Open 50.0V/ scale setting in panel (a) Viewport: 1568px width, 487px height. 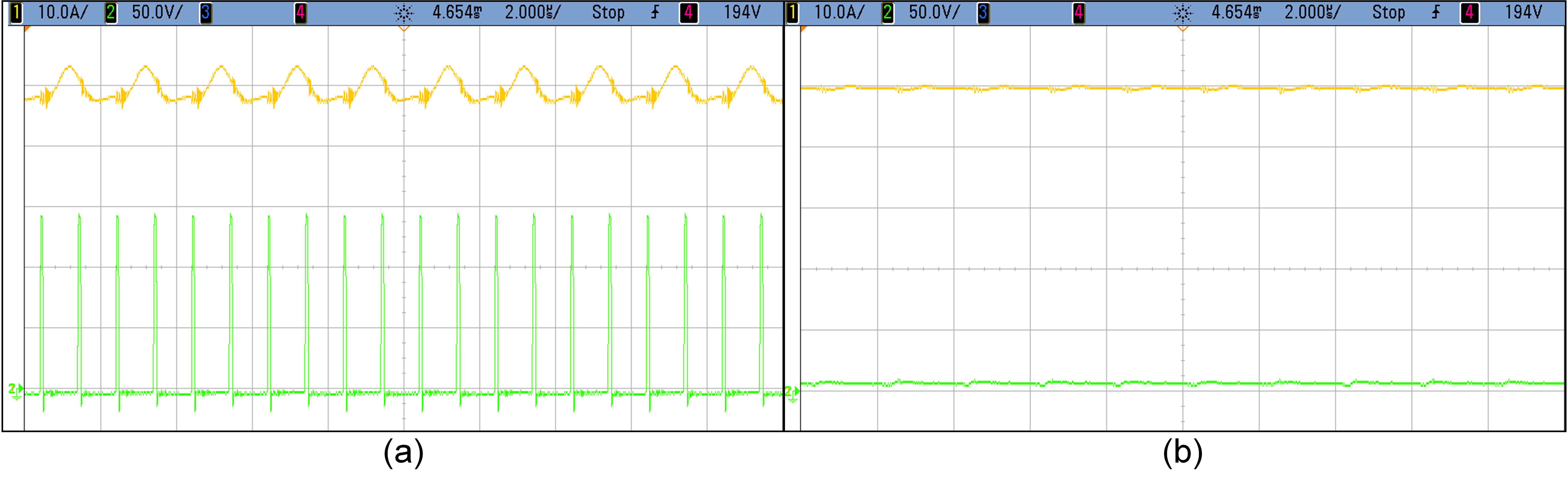[157, 13]
